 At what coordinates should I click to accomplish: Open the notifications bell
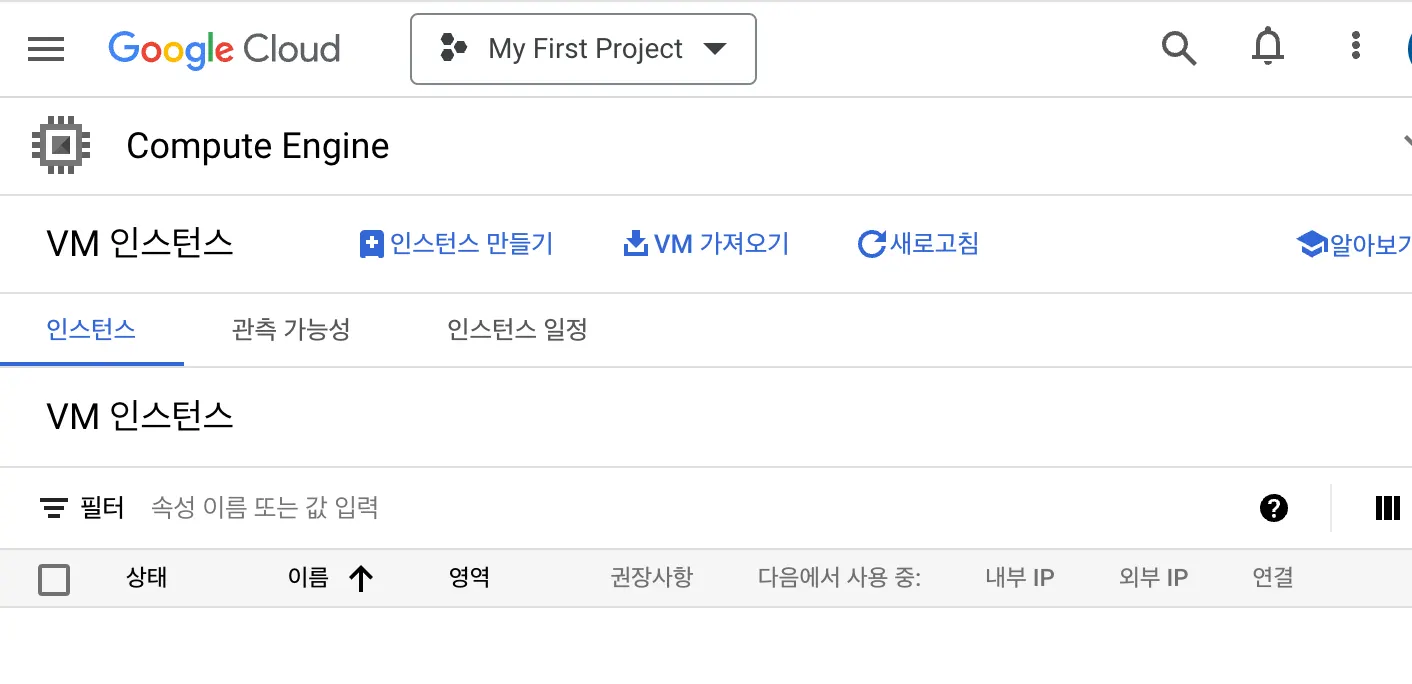[x=1268, y=47]
